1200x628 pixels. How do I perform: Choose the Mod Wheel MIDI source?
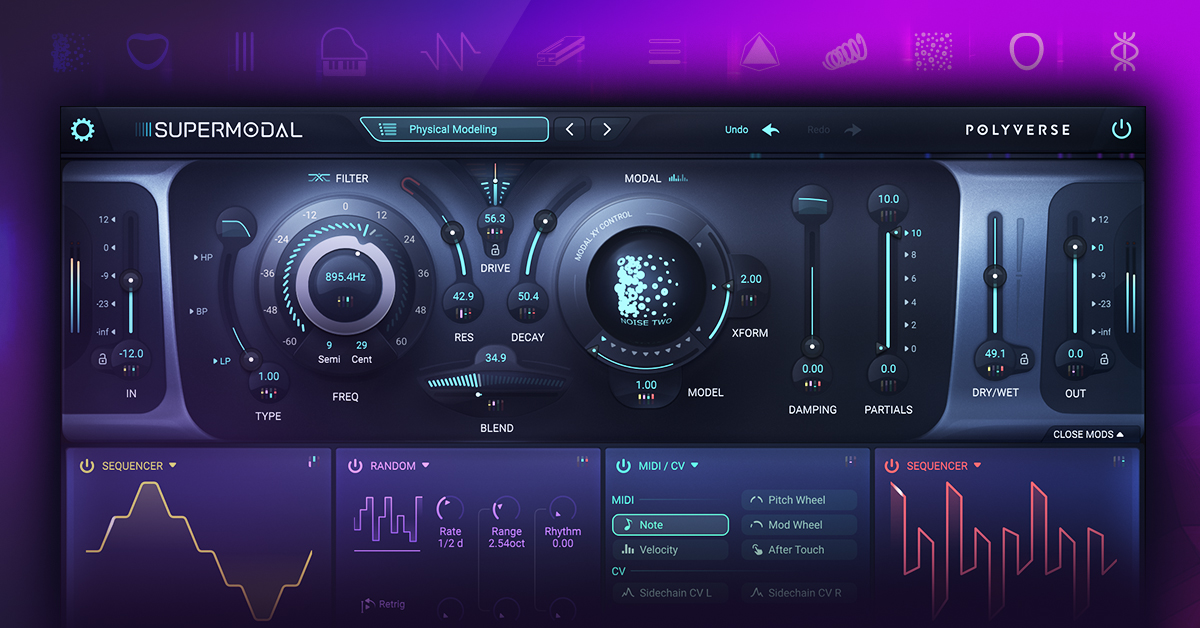point(800,525)
